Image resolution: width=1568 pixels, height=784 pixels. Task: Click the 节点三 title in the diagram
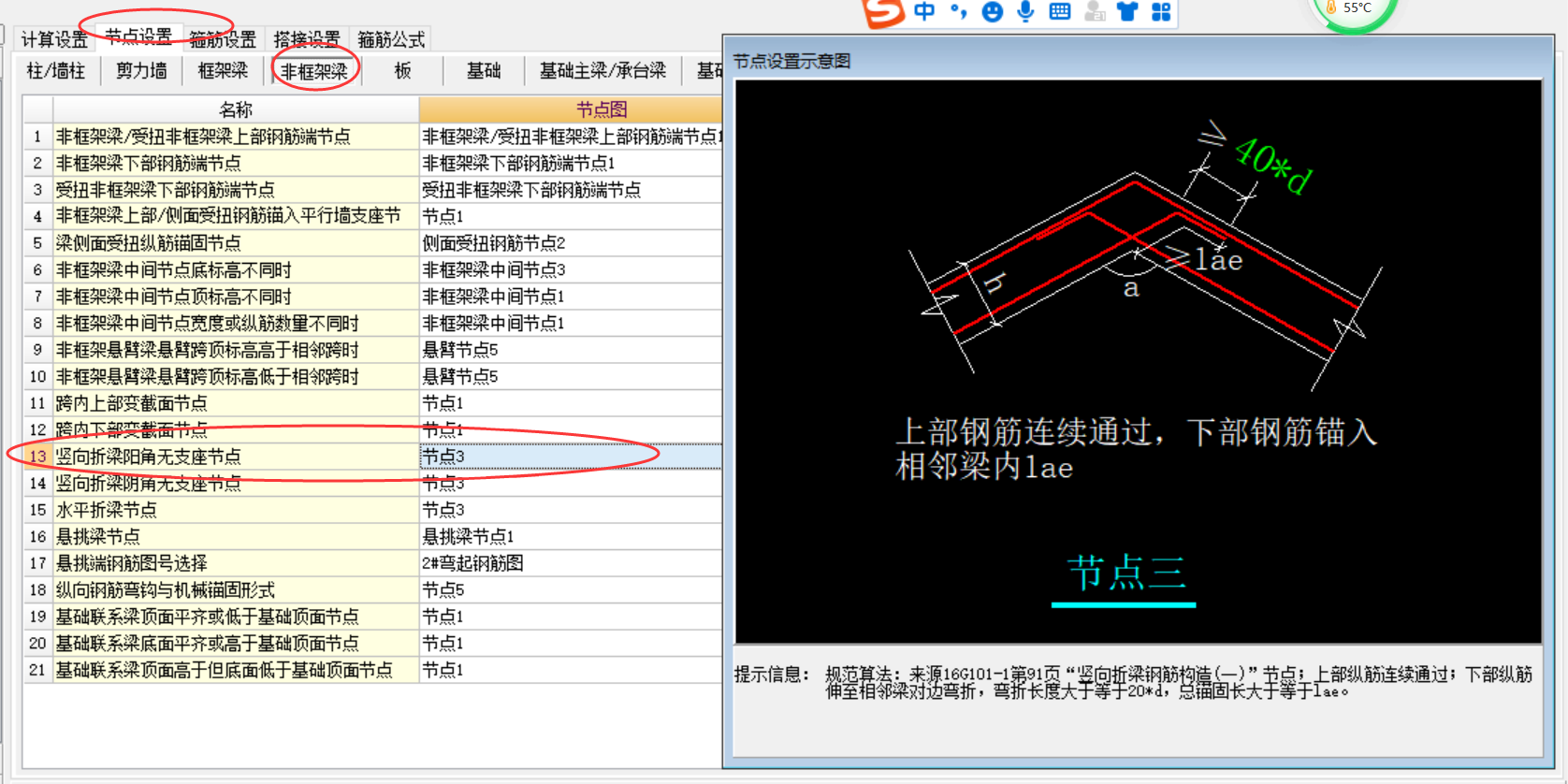pyautogui.click(x=1126, y=572)
